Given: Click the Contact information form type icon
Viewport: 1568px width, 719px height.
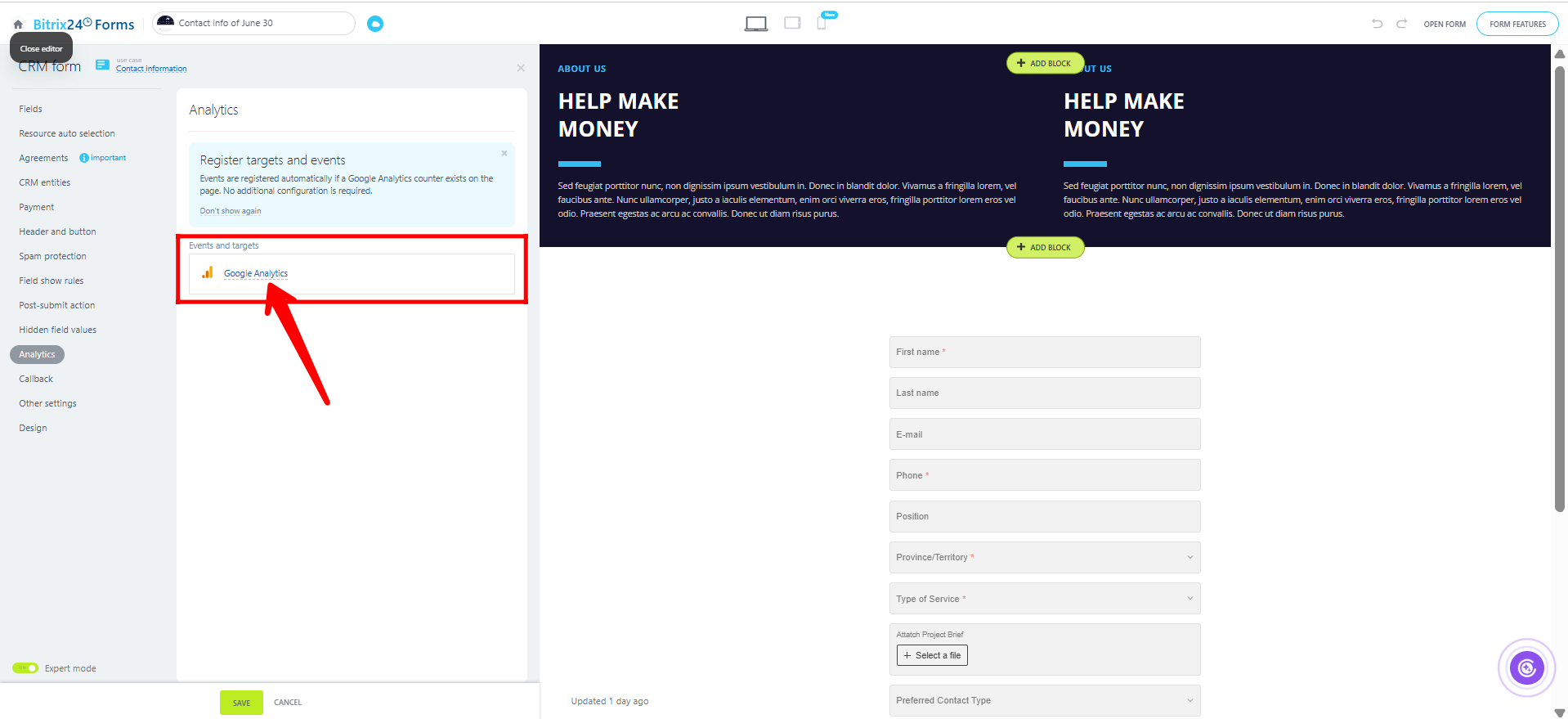Looking at the screenshot, I should (102, 65).
